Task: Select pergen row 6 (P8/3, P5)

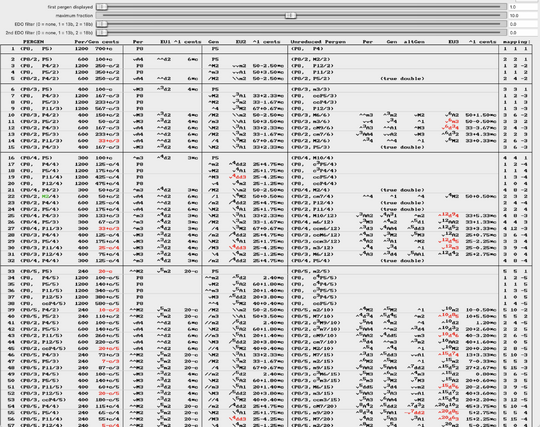Action: (x=266, y=89)
